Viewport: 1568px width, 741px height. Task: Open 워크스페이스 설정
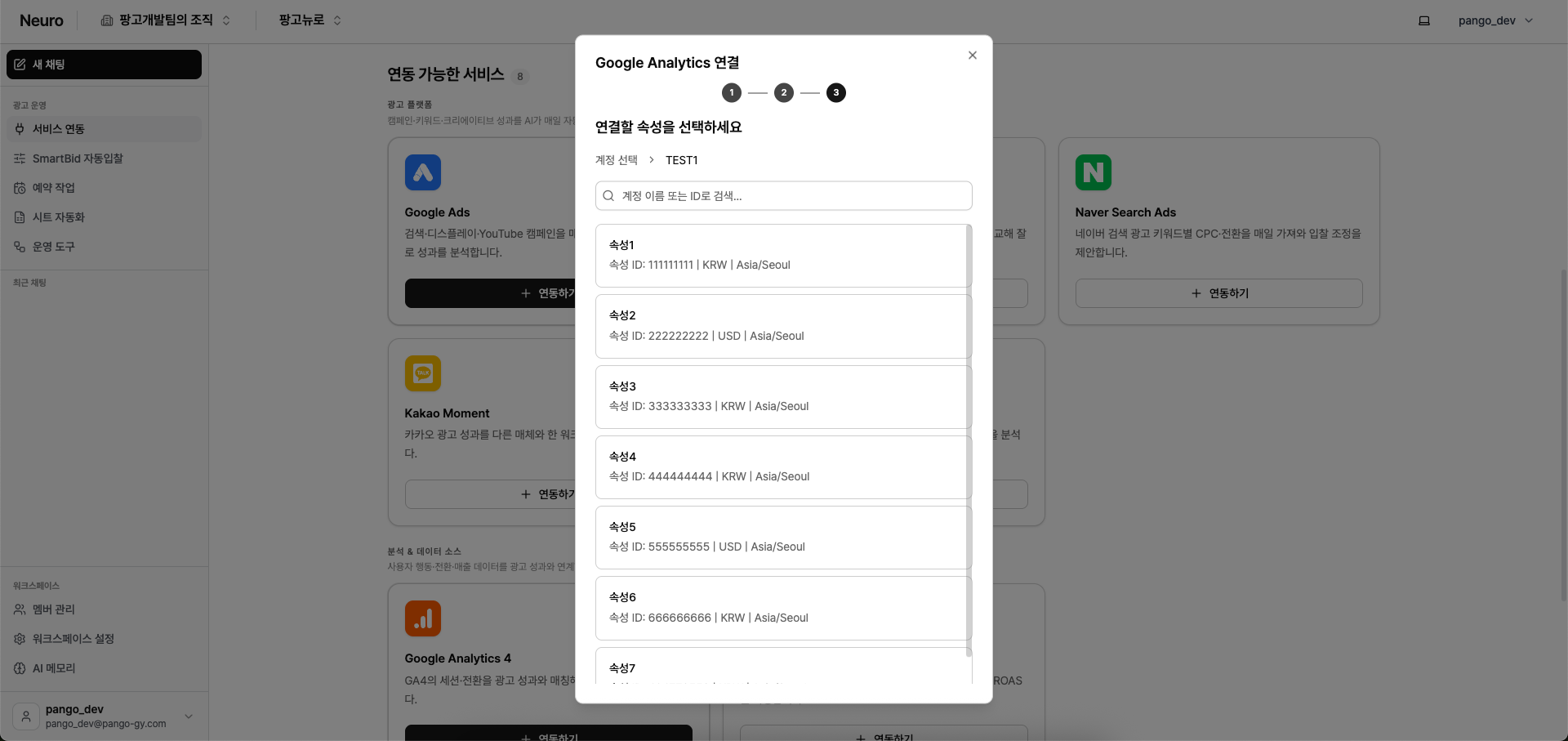(105, 639)
